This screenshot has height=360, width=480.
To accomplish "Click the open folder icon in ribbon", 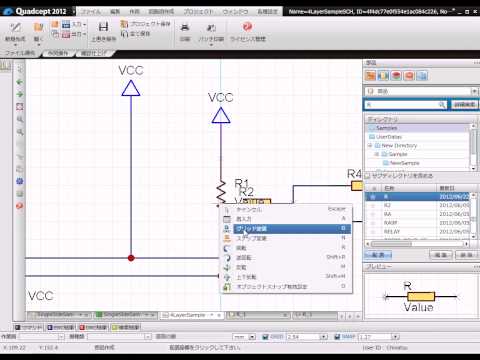I will pos(39,28).
